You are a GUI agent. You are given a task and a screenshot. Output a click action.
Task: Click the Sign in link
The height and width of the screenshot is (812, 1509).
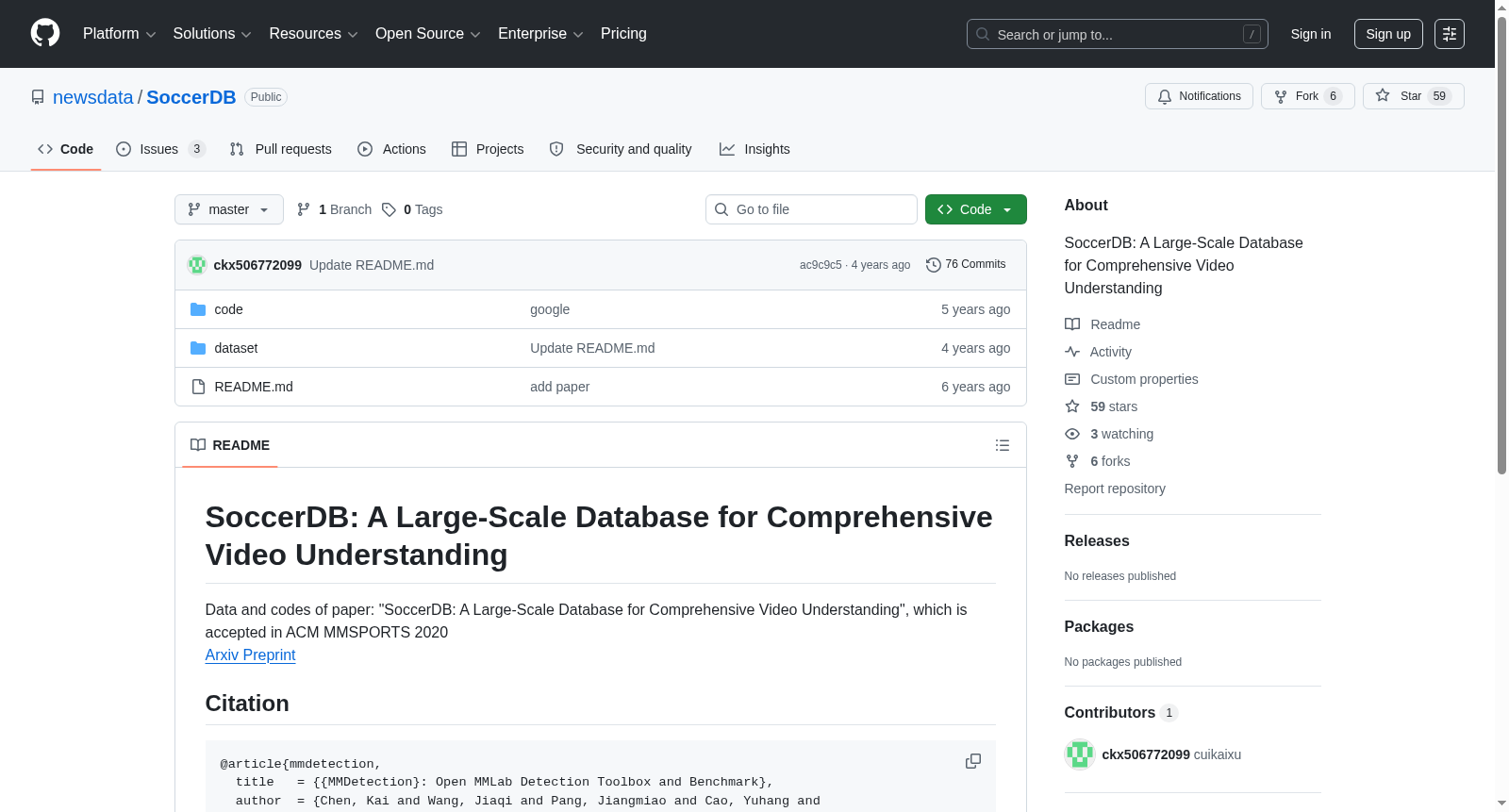1311,34
